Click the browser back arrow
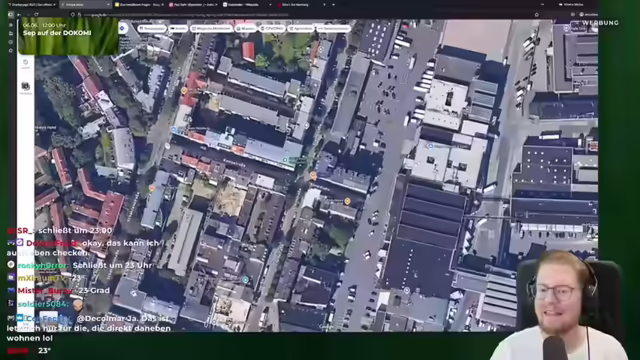 (19, 15)
